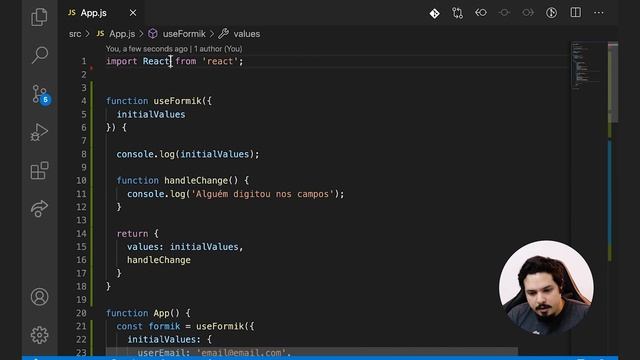Click the presenter webcam video circle
This screenshot has width=640, height=360.
pos(546,287)
